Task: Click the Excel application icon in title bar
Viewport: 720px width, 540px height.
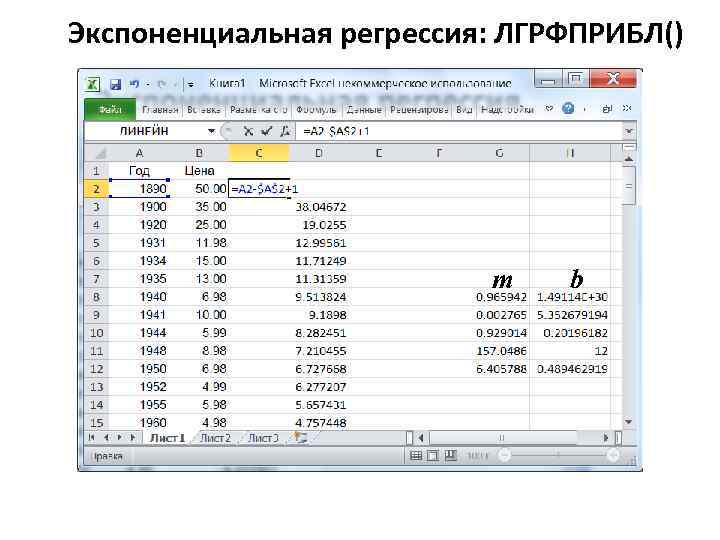Action: coord(92,84)
